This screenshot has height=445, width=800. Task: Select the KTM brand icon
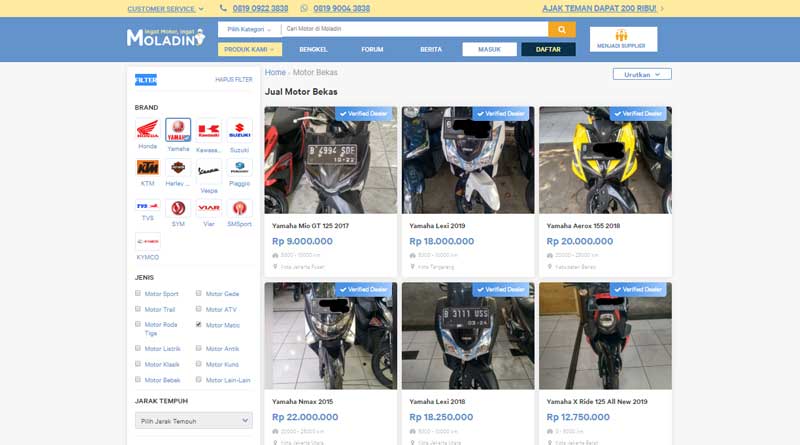tap(147, 167)
